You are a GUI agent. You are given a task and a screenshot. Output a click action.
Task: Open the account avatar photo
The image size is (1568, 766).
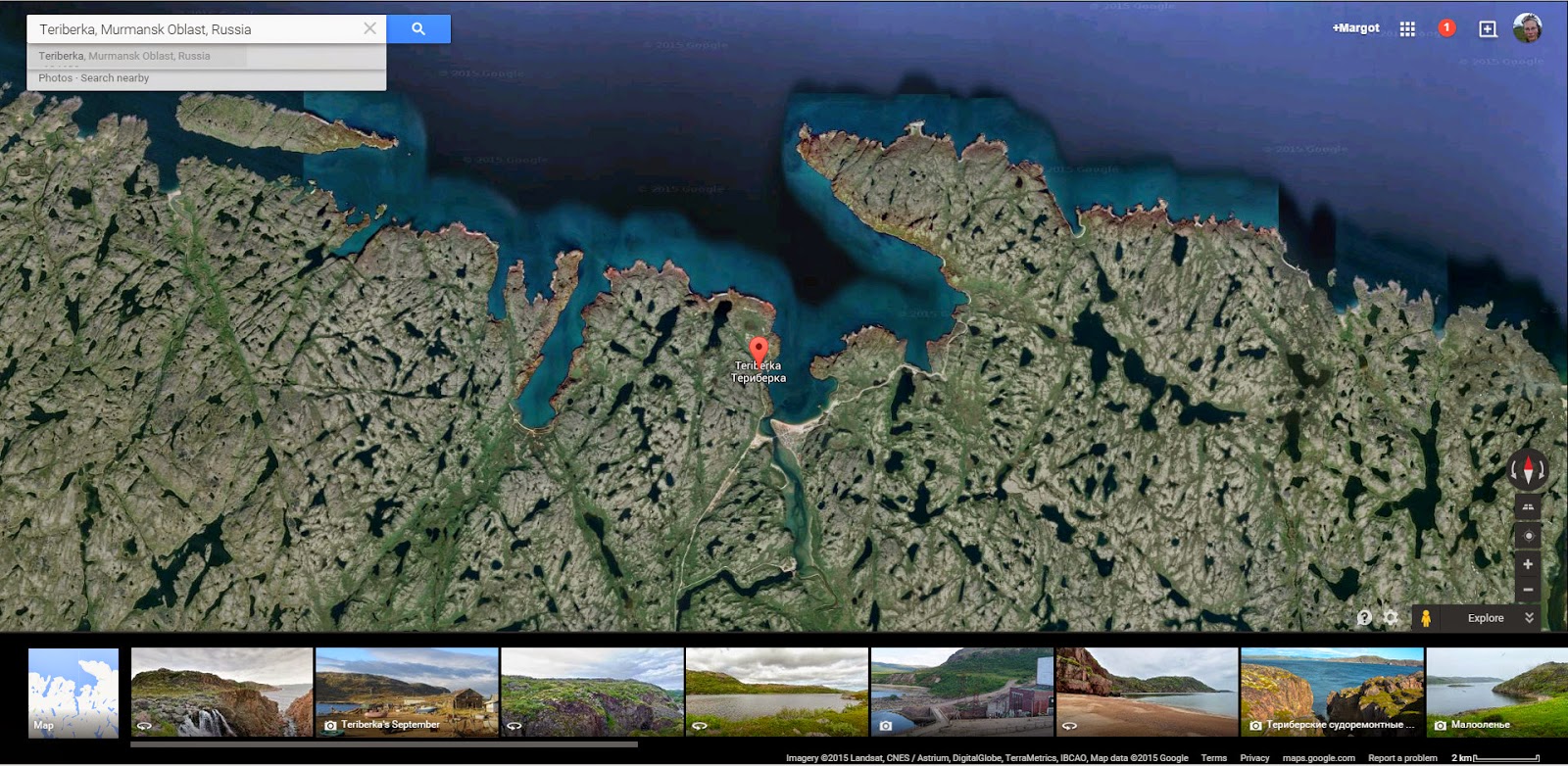1528,28
